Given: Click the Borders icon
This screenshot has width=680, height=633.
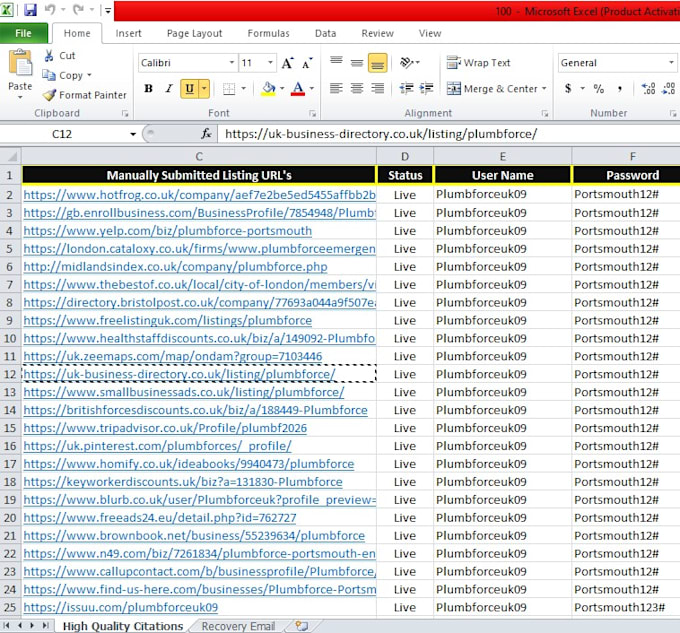Looking at the screenshot, I should coord(229,89).
